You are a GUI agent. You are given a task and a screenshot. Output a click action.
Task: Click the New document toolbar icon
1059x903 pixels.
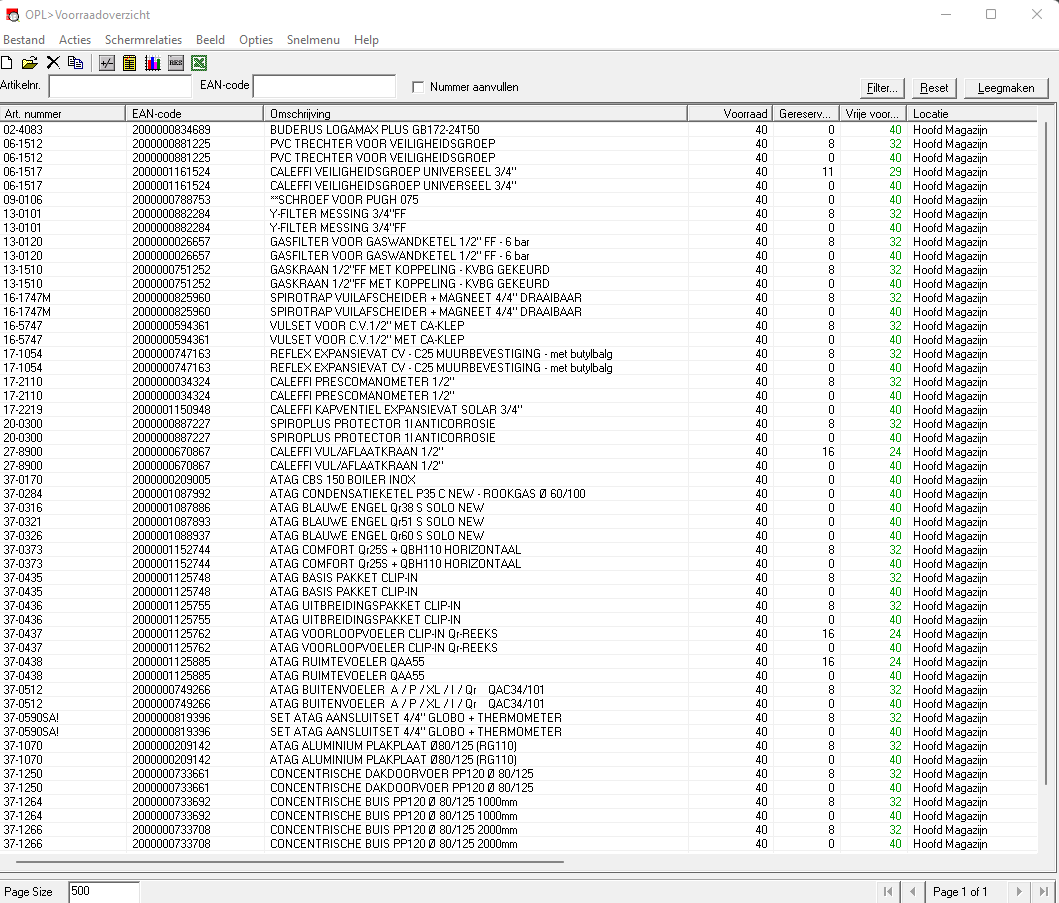pos(7,63)
